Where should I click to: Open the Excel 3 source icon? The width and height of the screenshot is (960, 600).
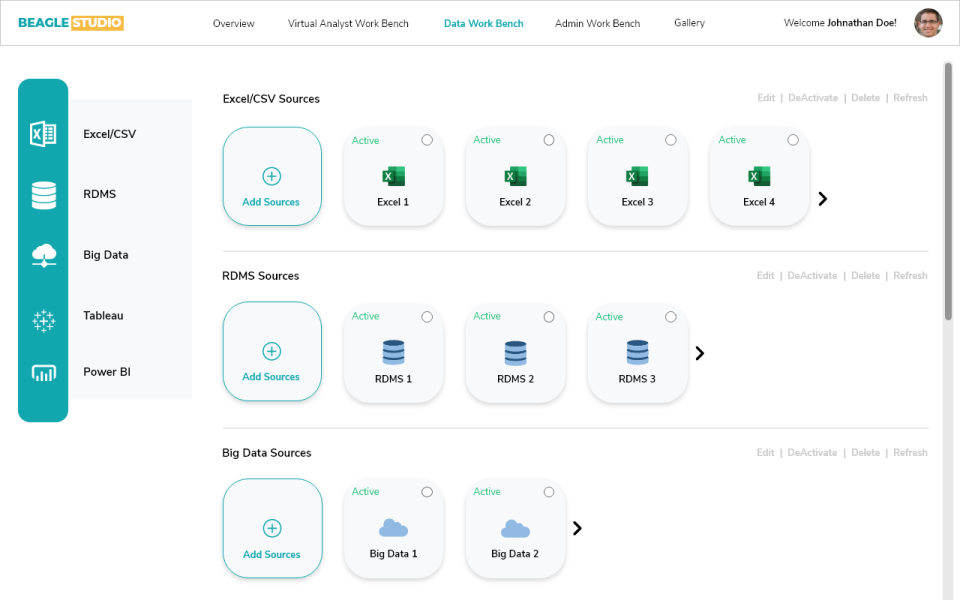tap(637, 176)
